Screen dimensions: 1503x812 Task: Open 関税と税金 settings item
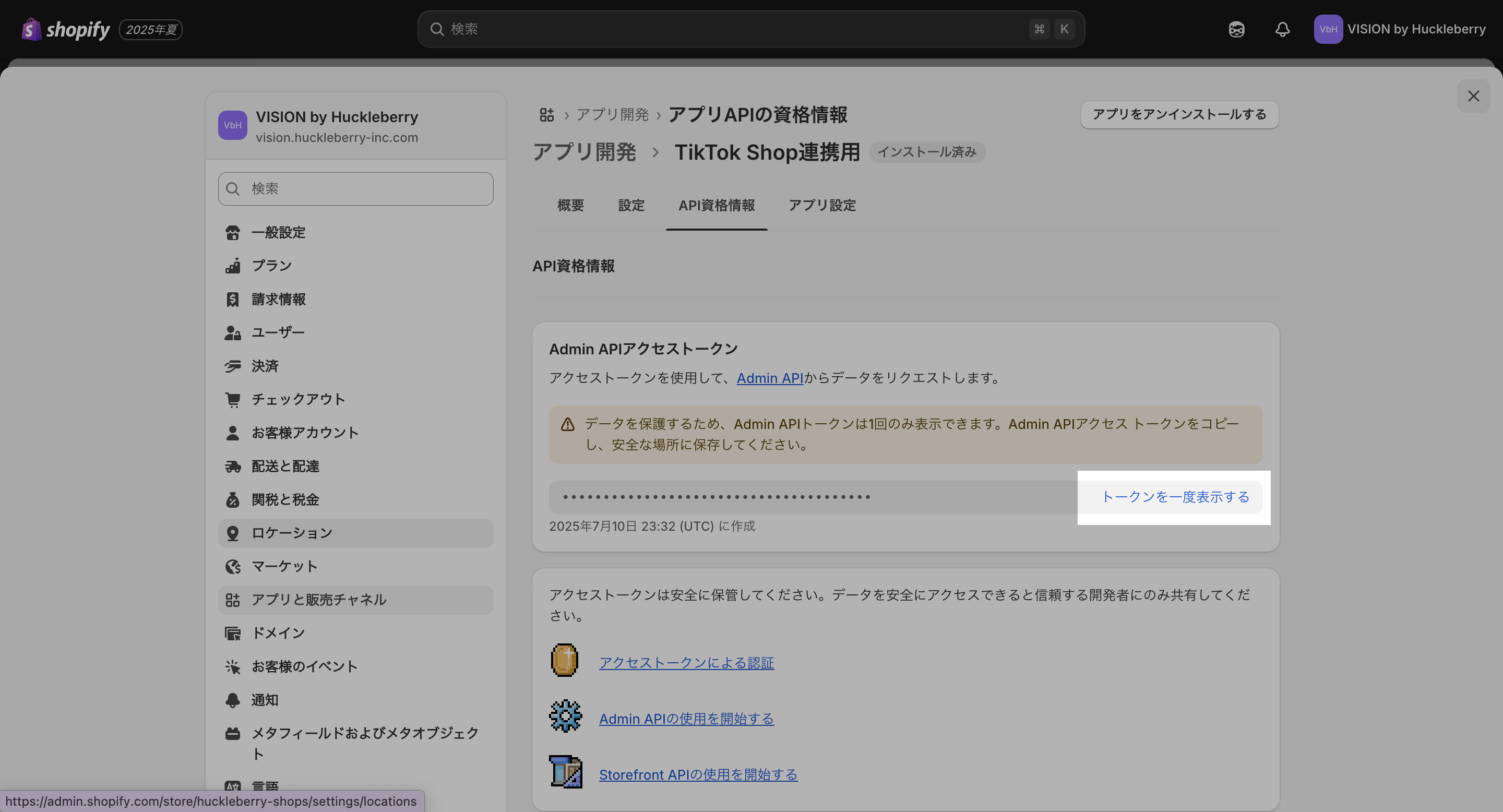coord(285,500)
